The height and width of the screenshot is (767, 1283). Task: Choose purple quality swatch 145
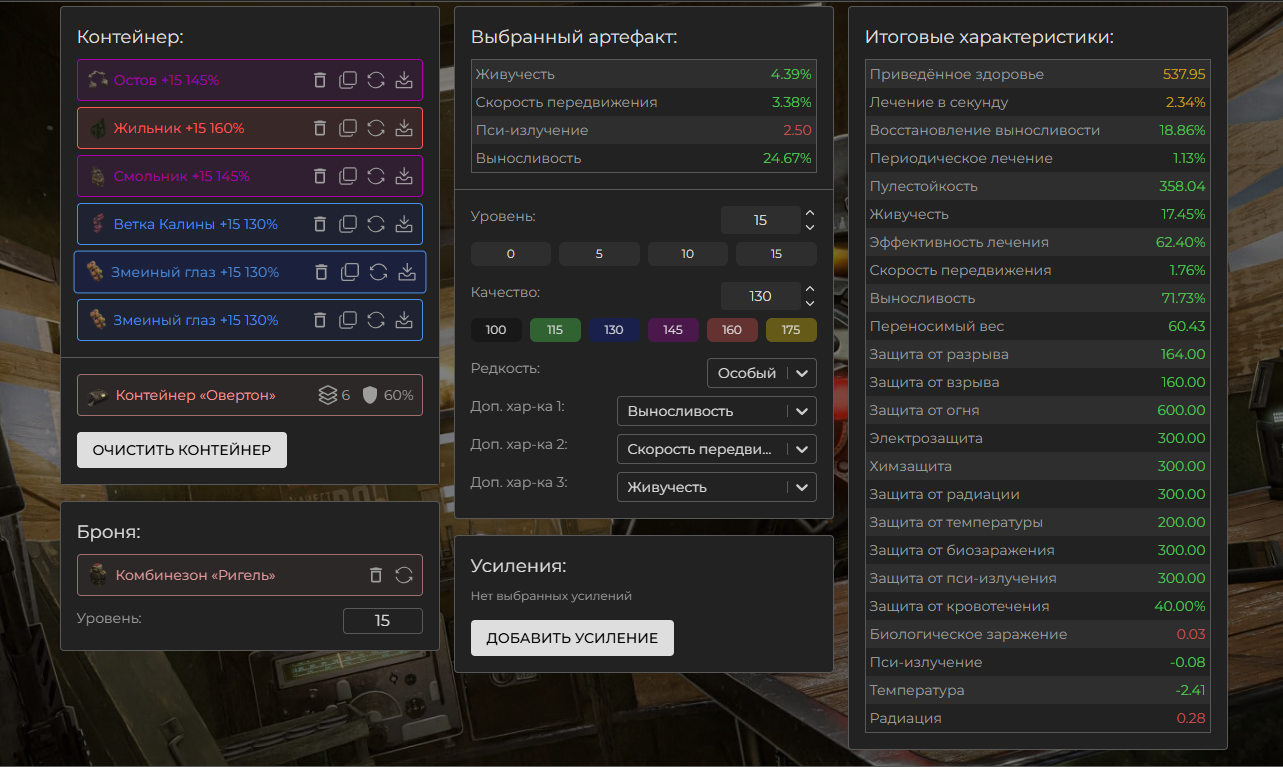673,330
